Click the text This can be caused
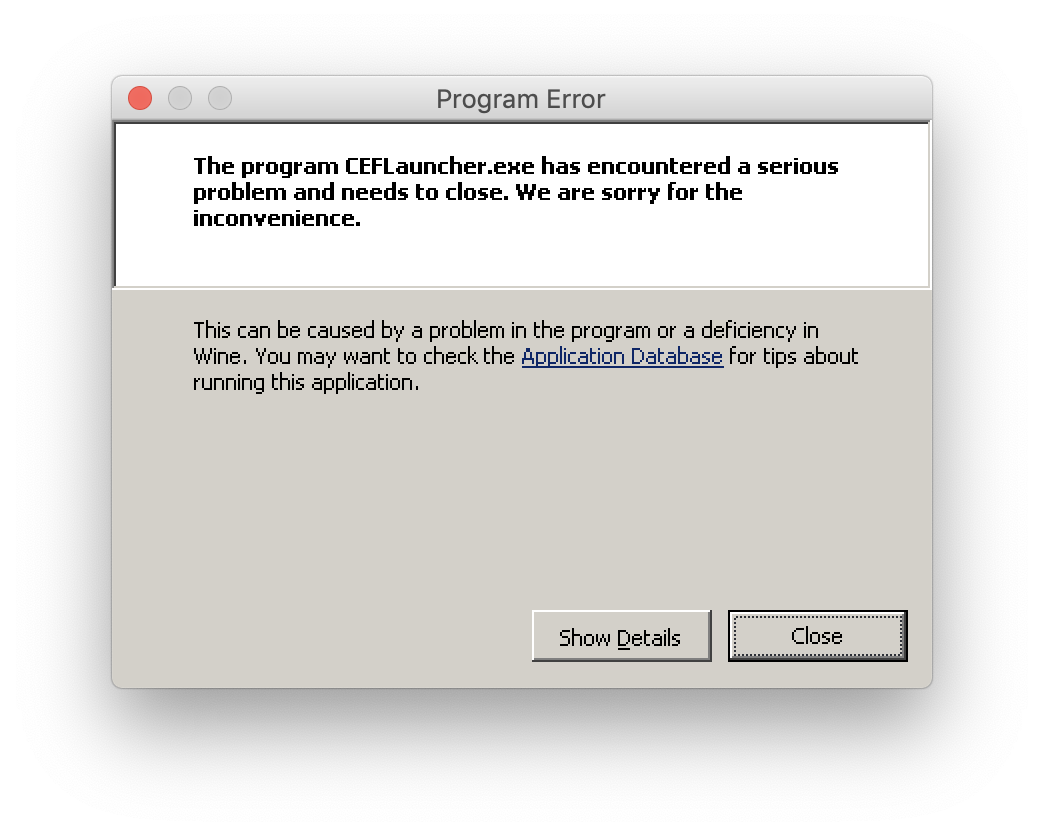The image size is (1044, 836). click(284, 331)
